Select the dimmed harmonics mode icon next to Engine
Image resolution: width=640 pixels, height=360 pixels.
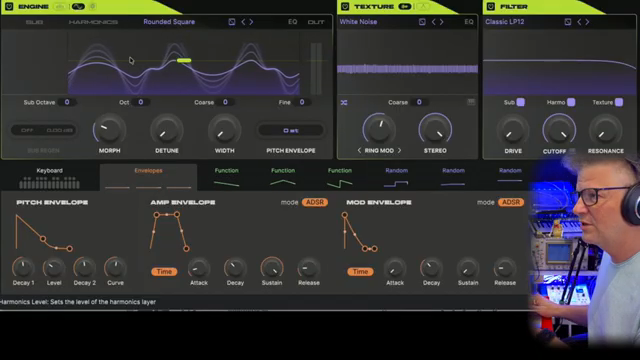(x=60, y=7)
